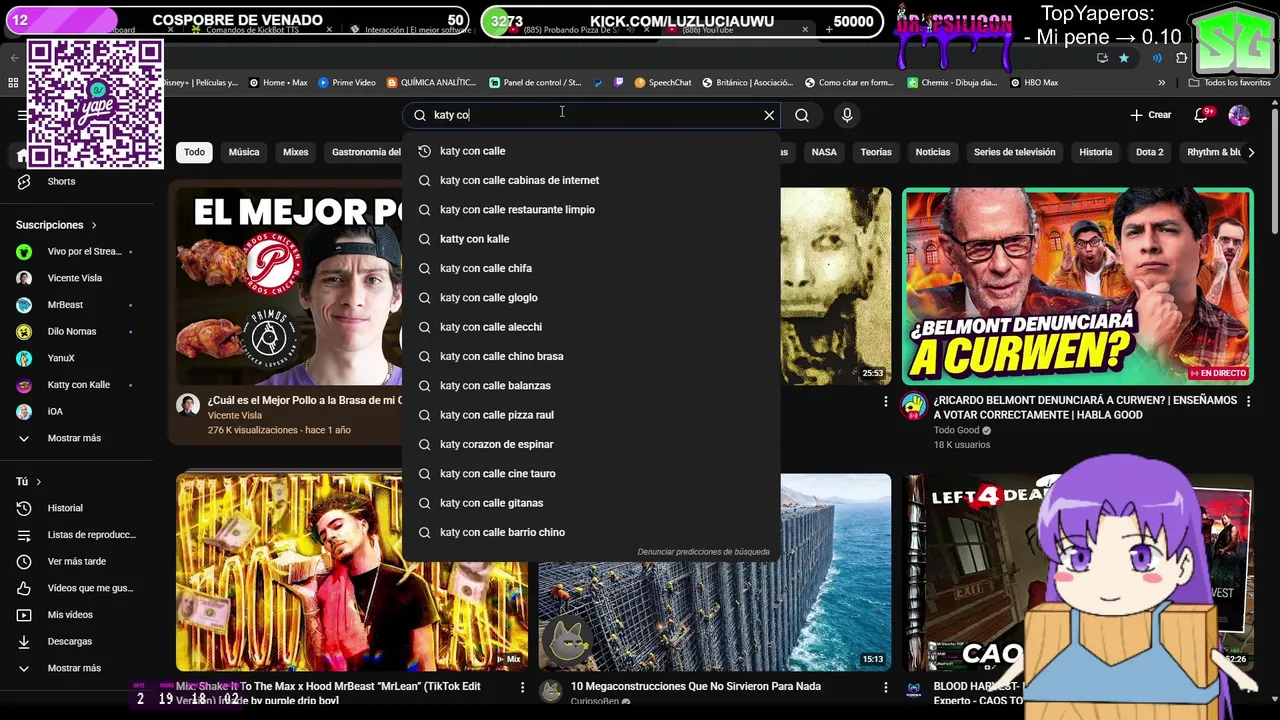Select suggestion 'katy con calle chifa'
Image resolution: width=1280 pixels, height=720 pixels.
tap(591, 268)
